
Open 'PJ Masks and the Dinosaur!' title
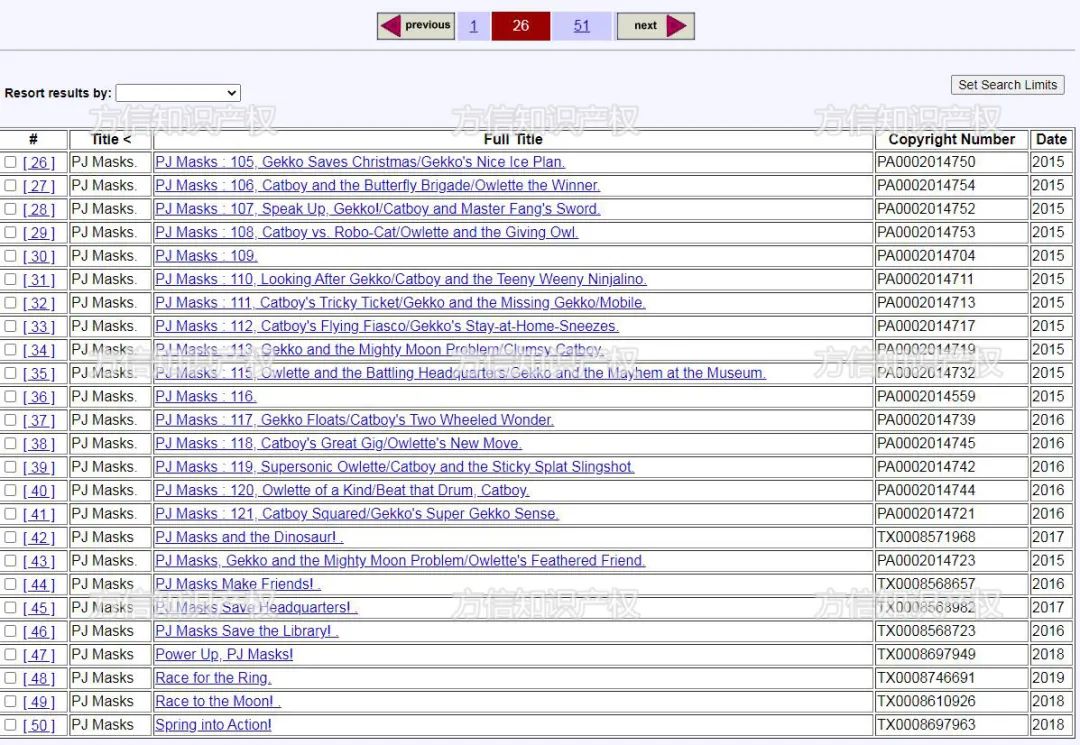point(249,536)
